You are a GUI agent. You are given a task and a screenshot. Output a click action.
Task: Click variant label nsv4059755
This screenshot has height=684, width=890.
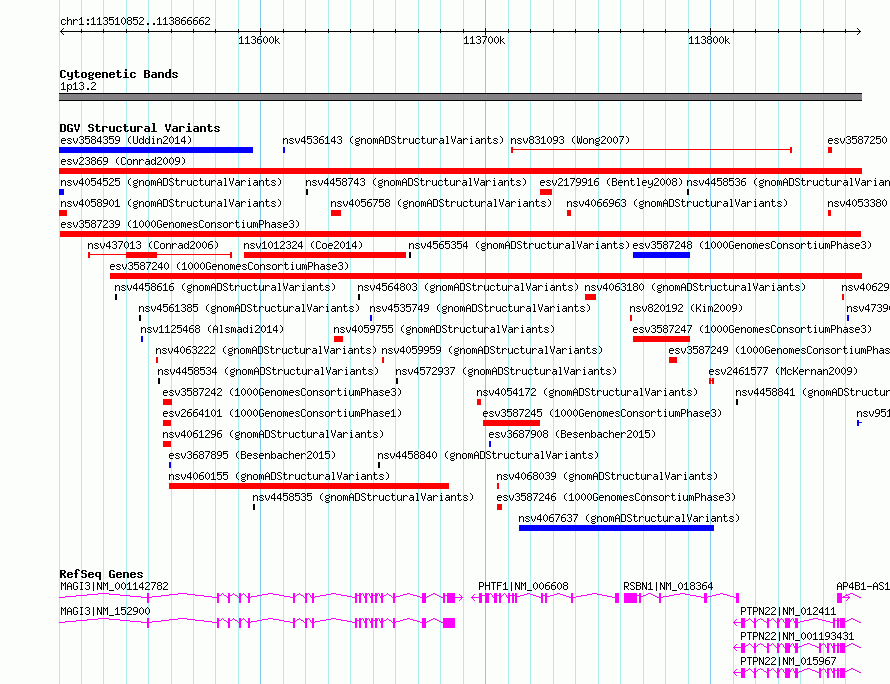click(444, 329)
